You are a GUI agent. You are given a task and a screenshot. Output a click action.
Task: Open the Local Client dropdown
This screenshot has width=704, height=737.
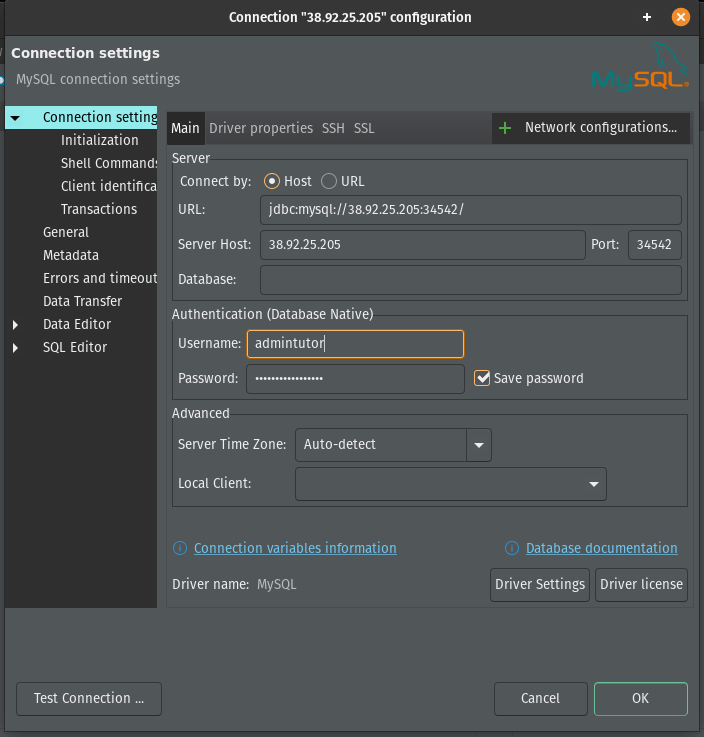(594, 484)
